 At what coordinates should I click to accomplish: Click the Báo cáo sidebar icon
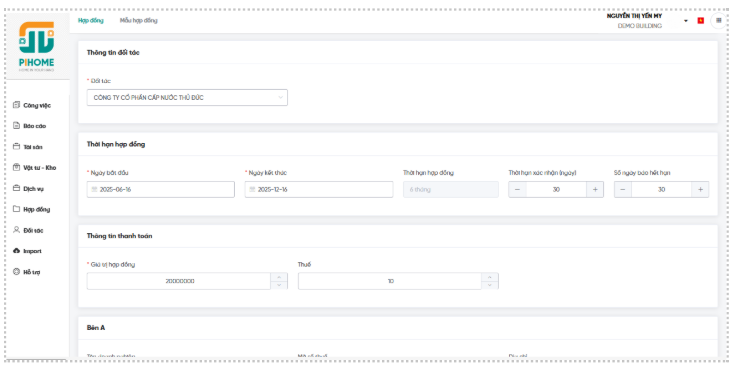click(x=16, y=126)
